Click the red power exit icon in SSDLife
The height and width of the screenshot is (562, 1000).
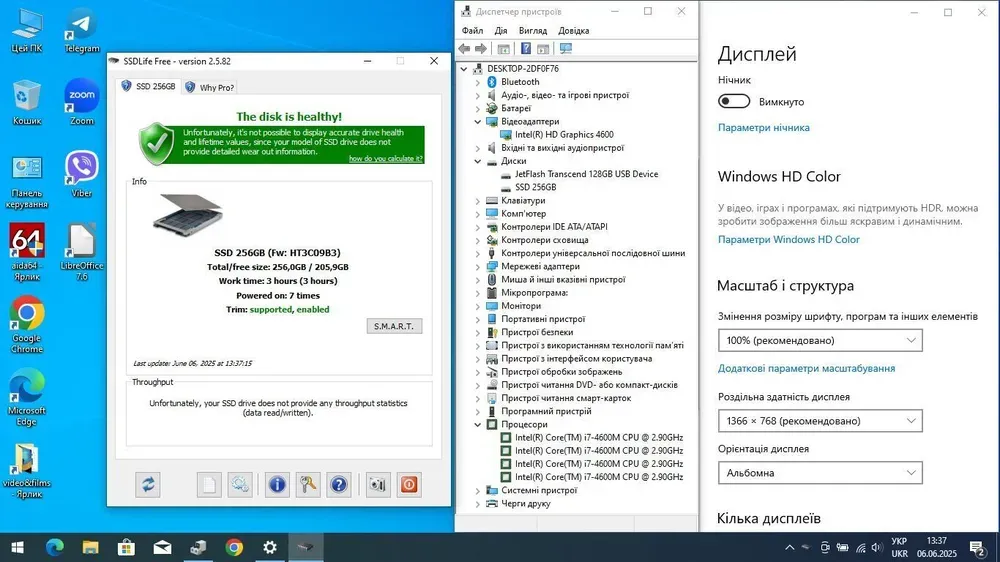408,485
